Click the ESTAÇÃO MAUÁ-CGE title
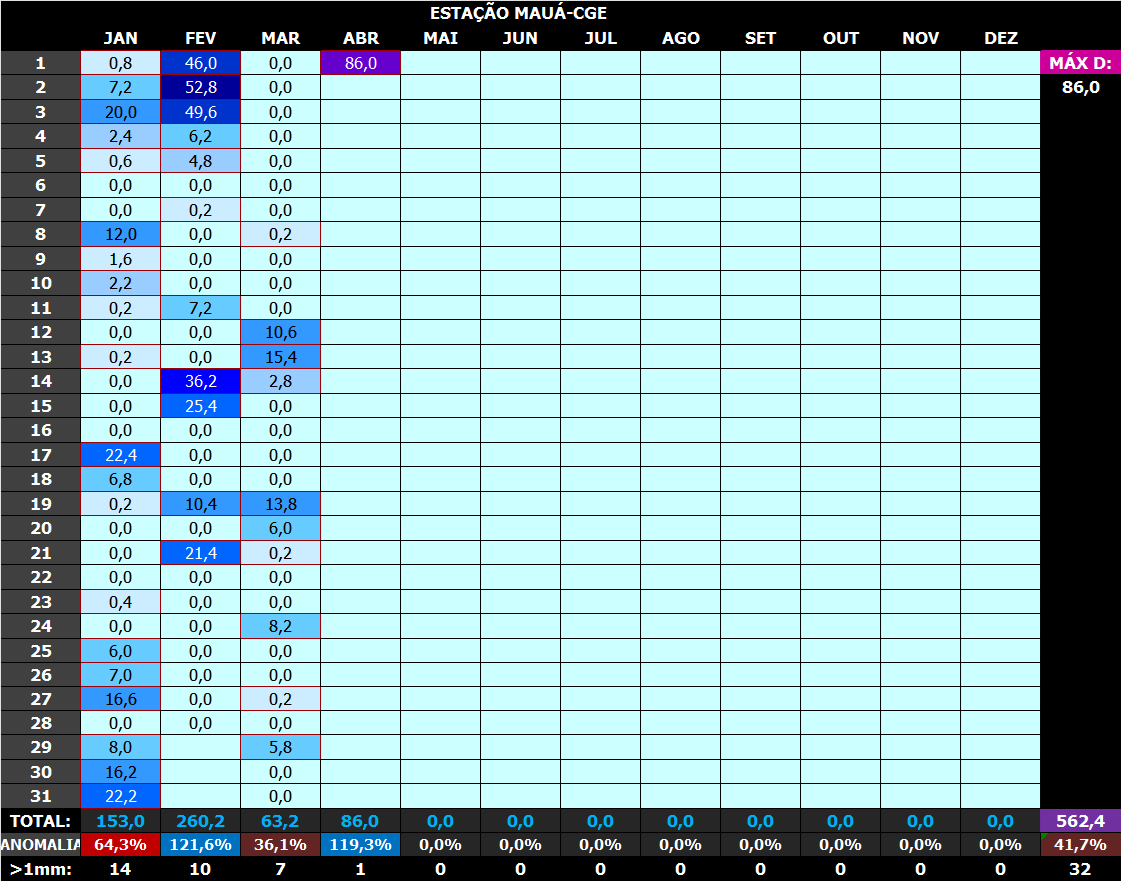 [518, 13]
